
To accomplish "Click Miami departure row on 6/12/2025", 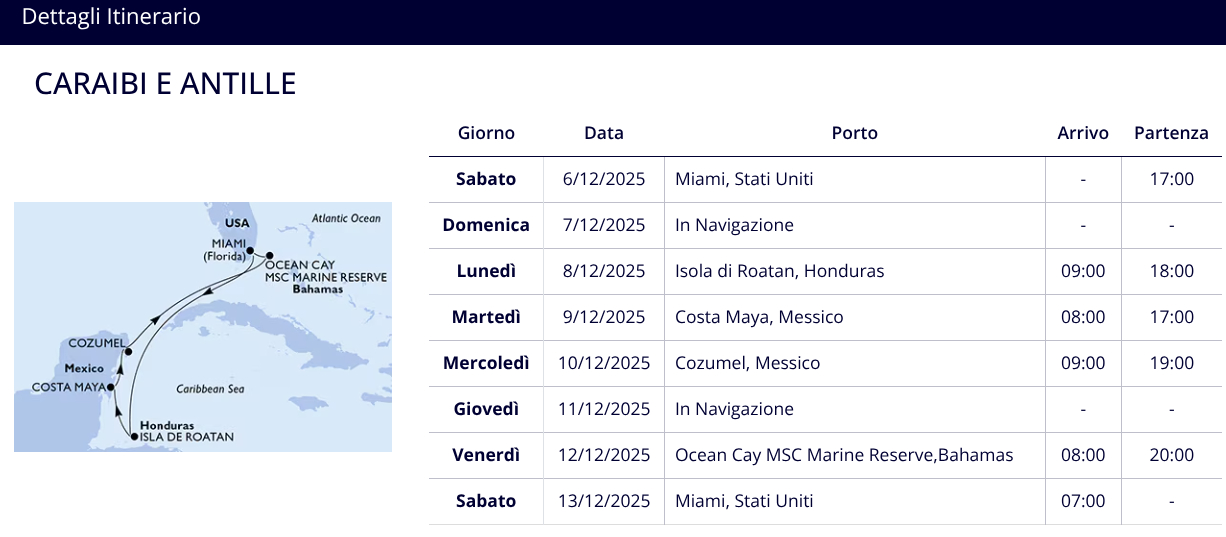I will (x=825, y=179).
